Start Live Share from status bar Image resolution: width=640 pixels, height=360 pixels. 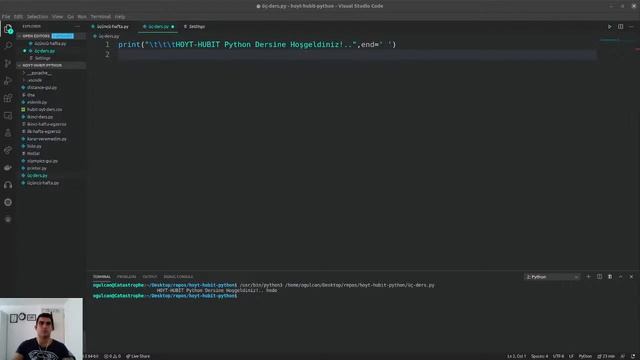[138, 356]
